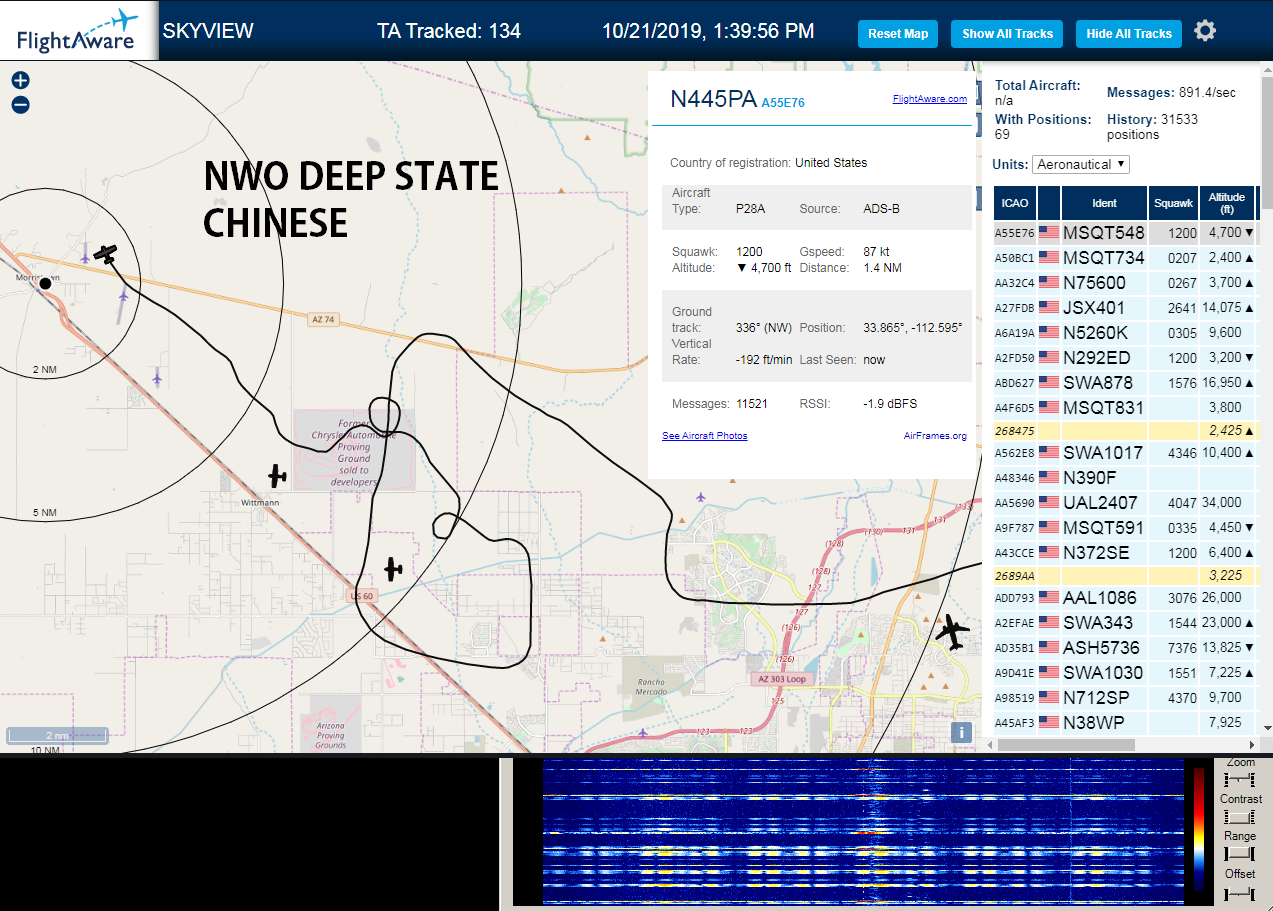Viewport: 1273px width, 911px height.
Task: Select the selected aircraft icon near Morristown
Action: point(105,253)
